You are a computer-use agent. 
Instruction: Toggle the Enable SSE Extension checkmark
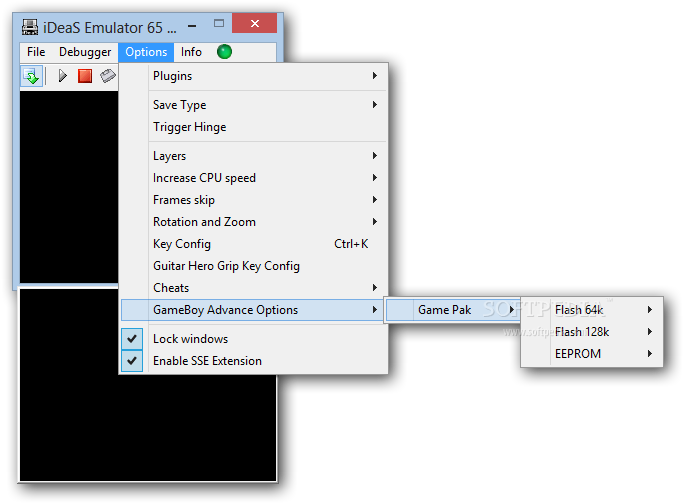(132, 361)
